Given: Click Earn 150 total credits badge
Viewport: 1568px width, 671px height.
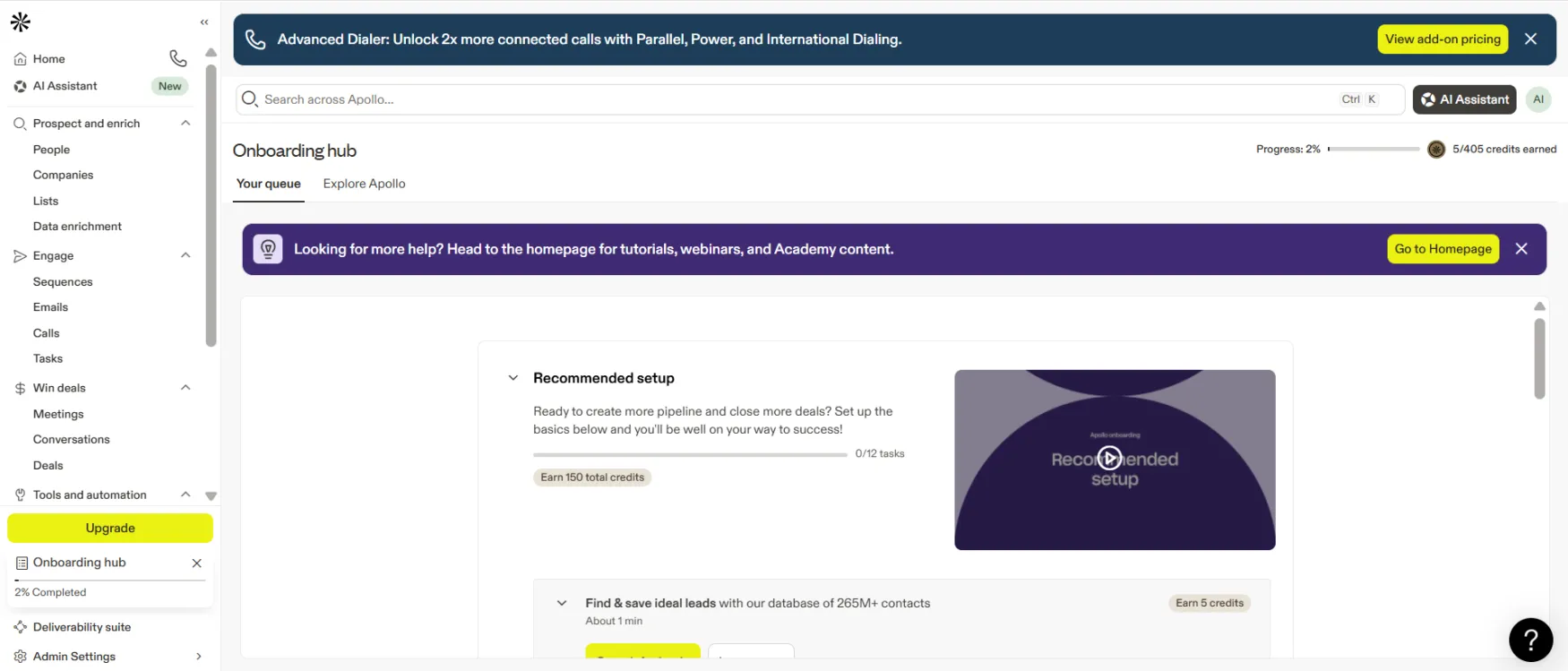Looking at the screenshot, I should [592, 477].
